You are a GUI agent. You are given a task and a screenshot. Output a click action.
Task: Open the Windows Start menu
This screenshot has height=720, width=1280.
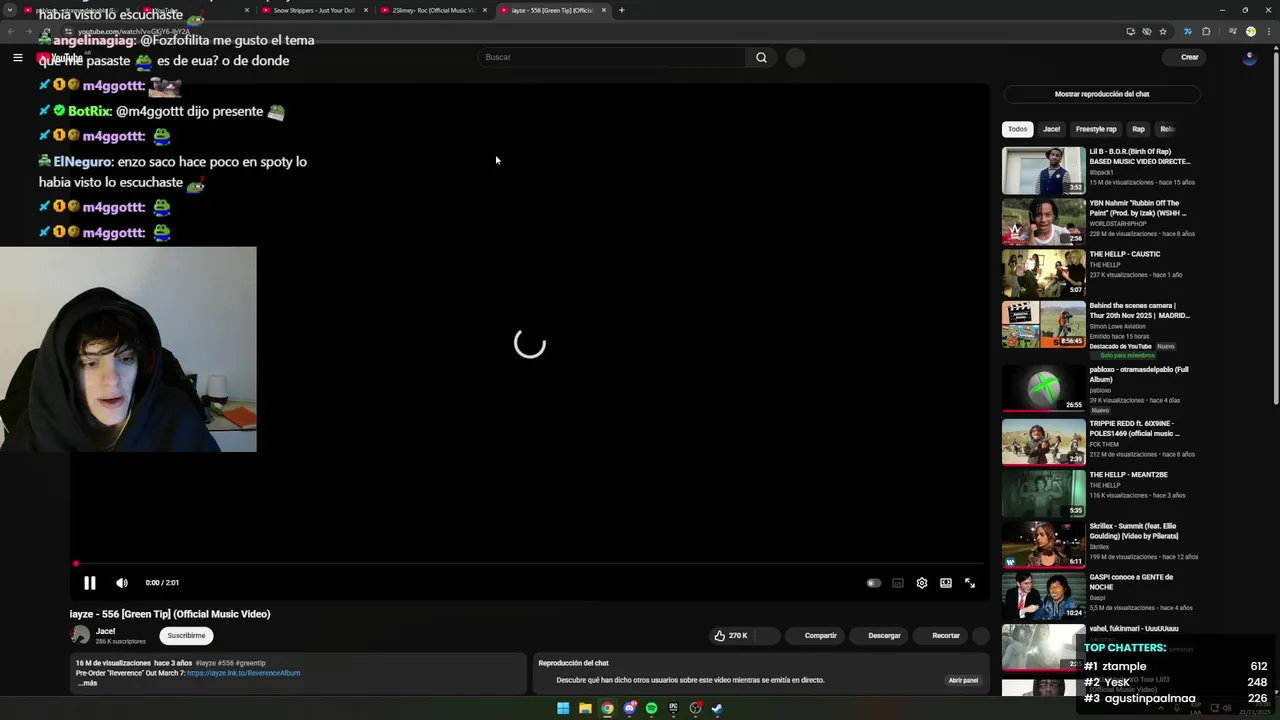click(563, 708)
